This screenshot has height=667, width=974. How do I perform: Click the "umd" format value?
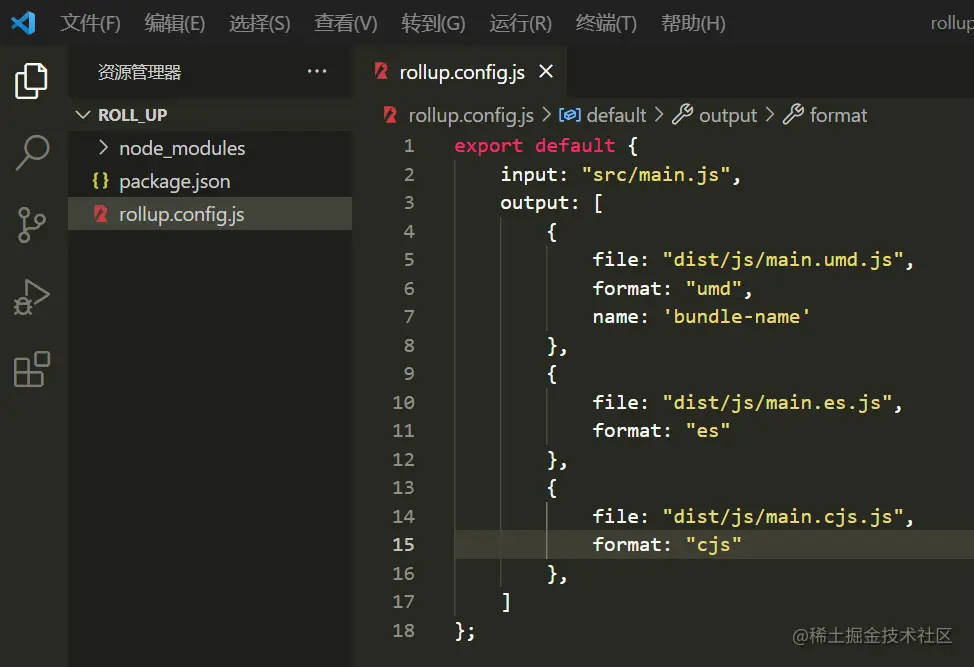tap(714, 288)
